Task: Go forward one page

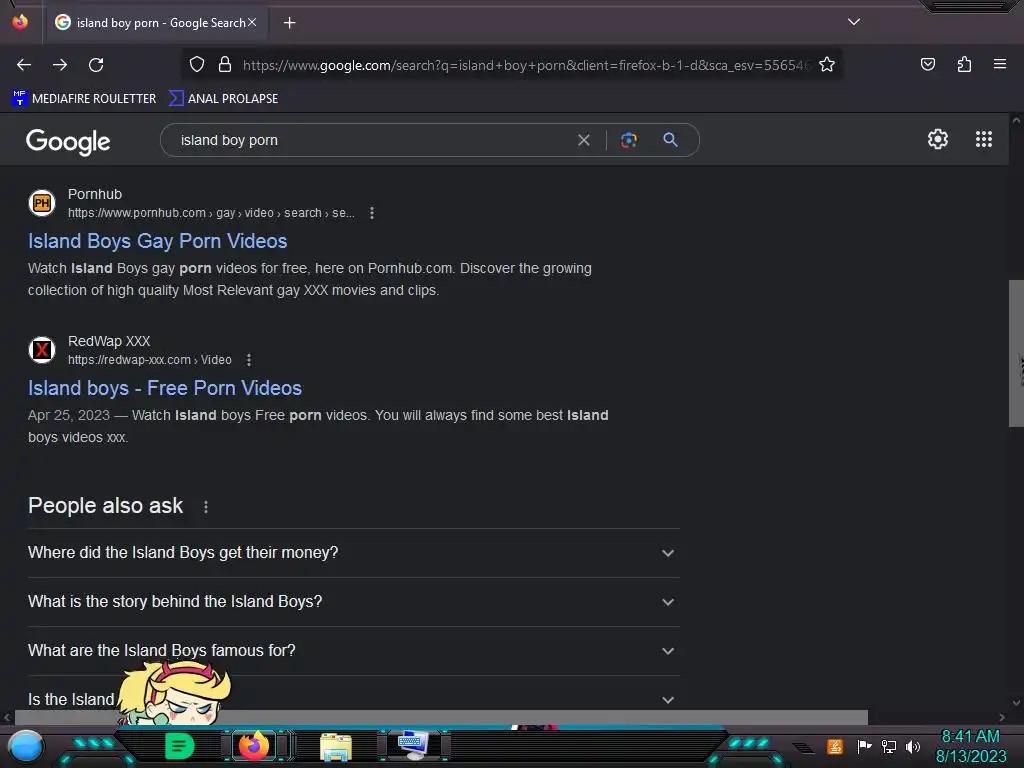Action: (60, 65)
